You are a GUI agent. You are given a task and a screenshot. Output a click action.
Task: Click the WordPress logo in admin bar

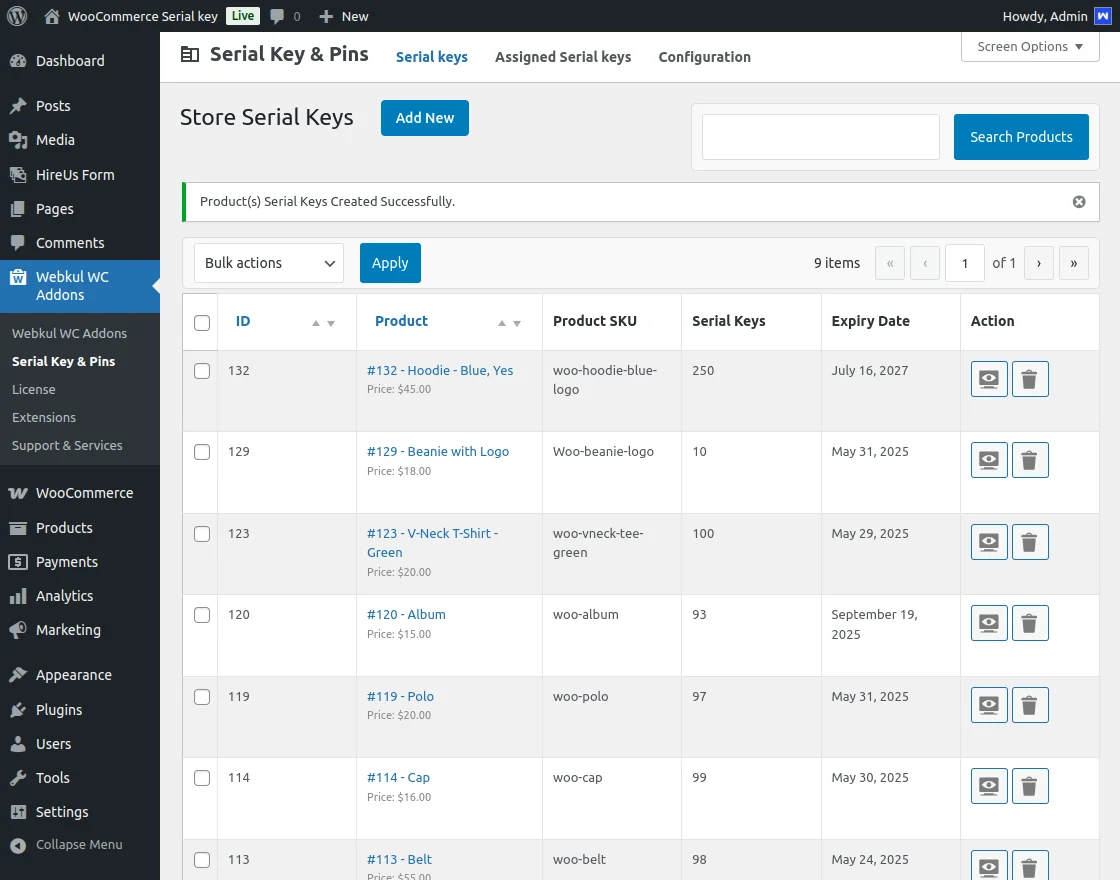click(16, 16)
